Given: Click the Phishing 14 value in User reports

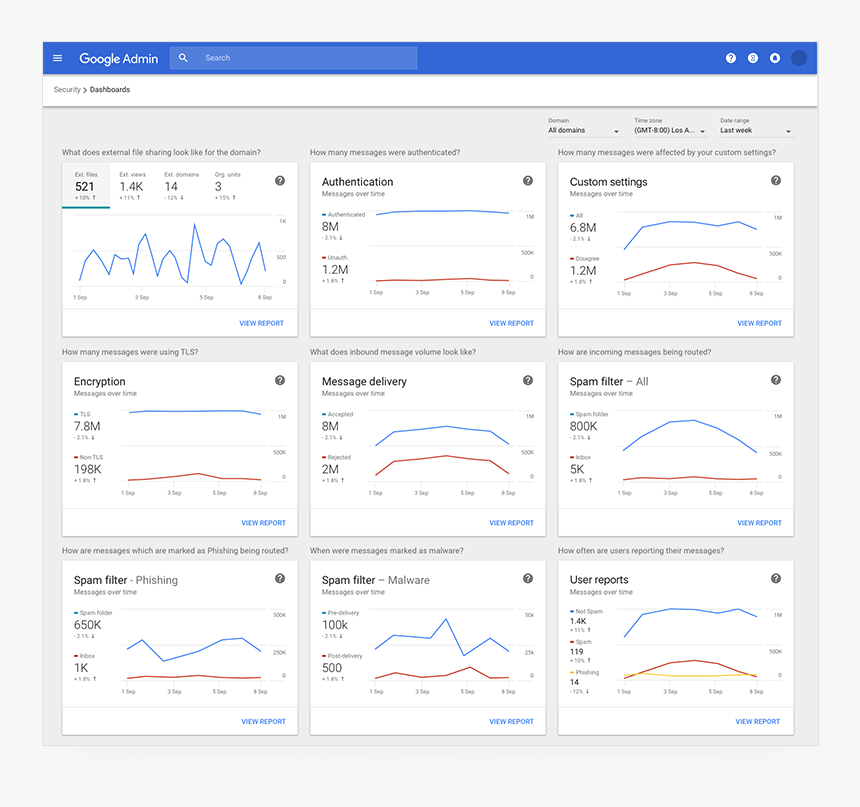Looking at the screenshot, I should coord(574,682).
